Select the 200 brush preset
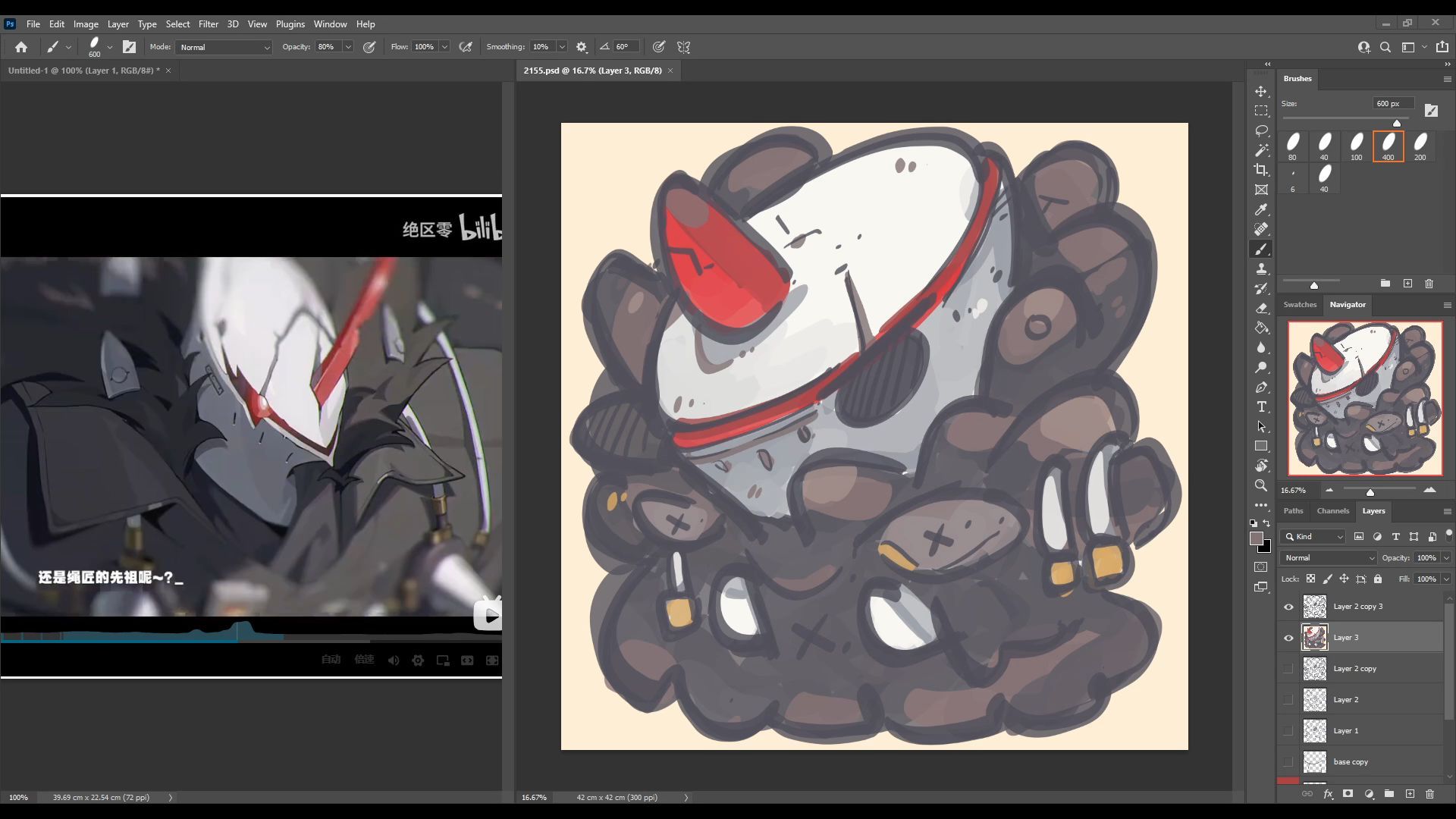 point(1420,146)
